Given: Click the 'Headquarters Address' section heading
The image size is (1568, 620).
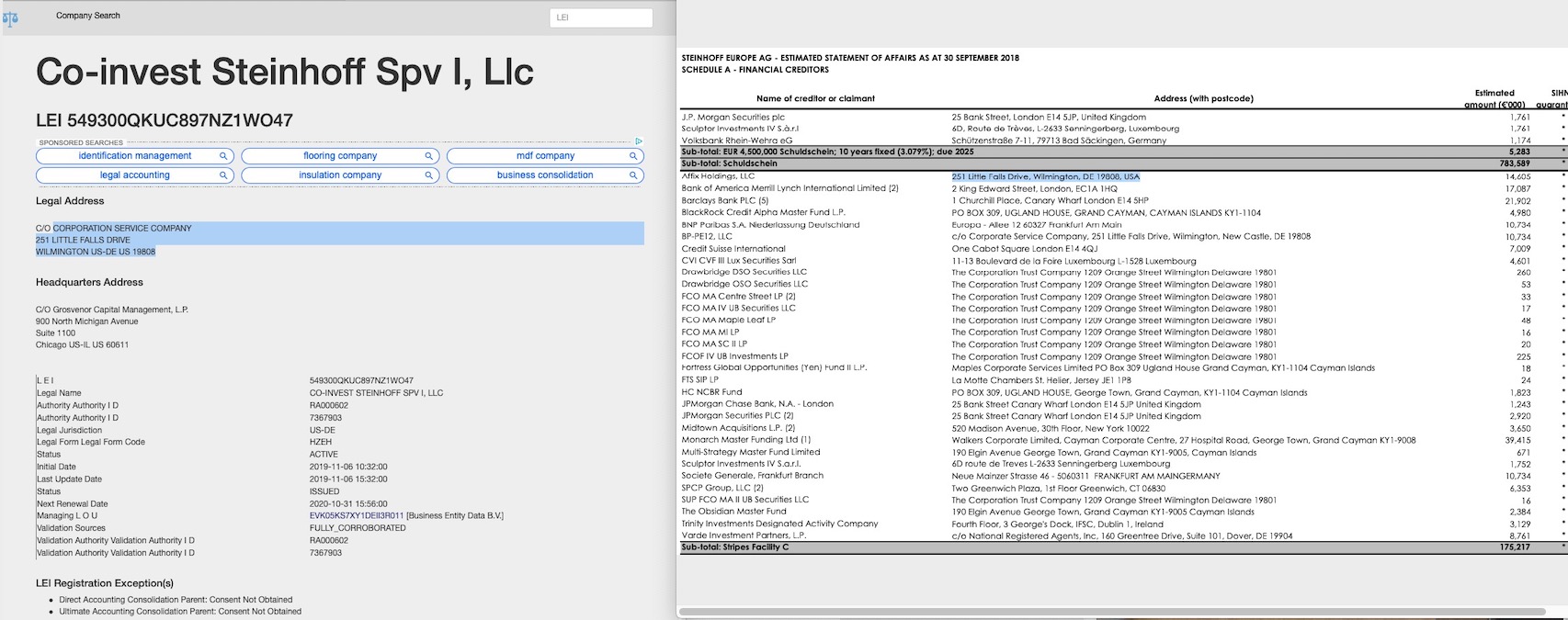Looking at the screenshot, I should click(x=89, y=283).
